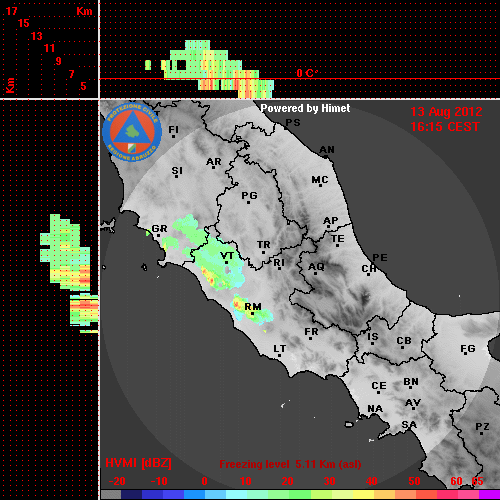Click the RI city label
This screenshot has width=500, height=500.
pos(279,263)
